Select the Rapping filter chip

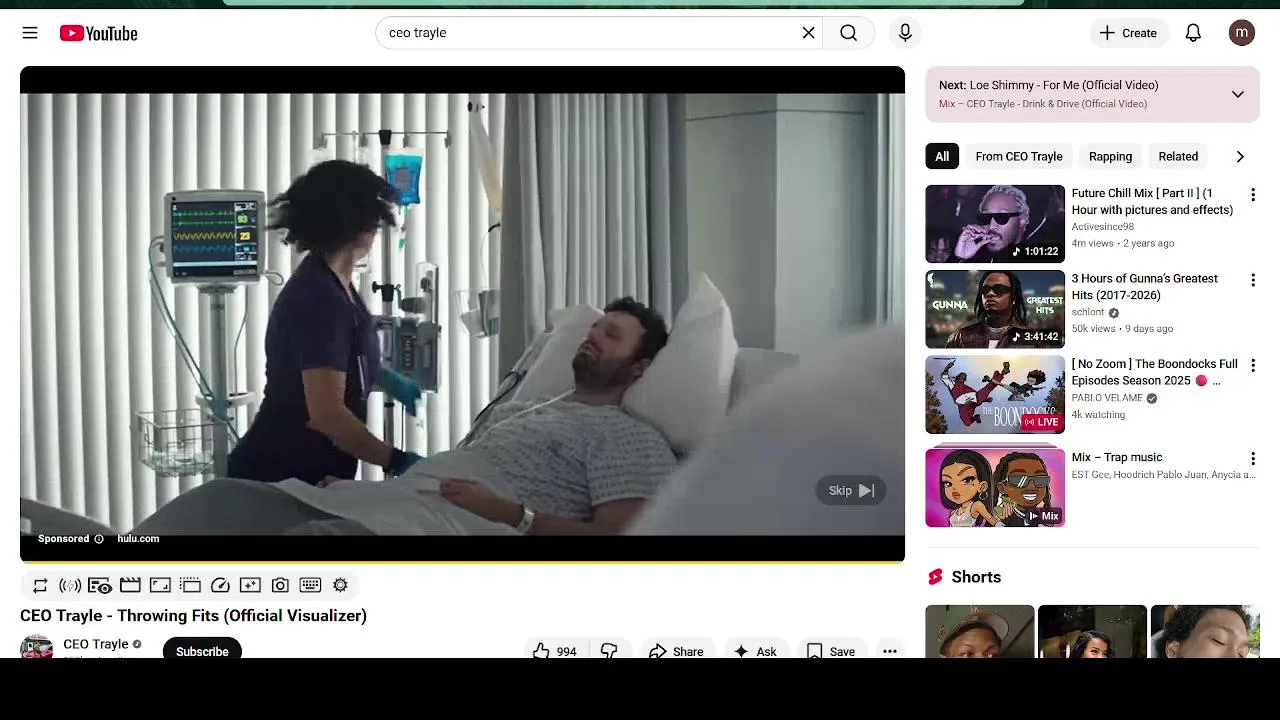pyautogui.click(x=1110, y=156)
